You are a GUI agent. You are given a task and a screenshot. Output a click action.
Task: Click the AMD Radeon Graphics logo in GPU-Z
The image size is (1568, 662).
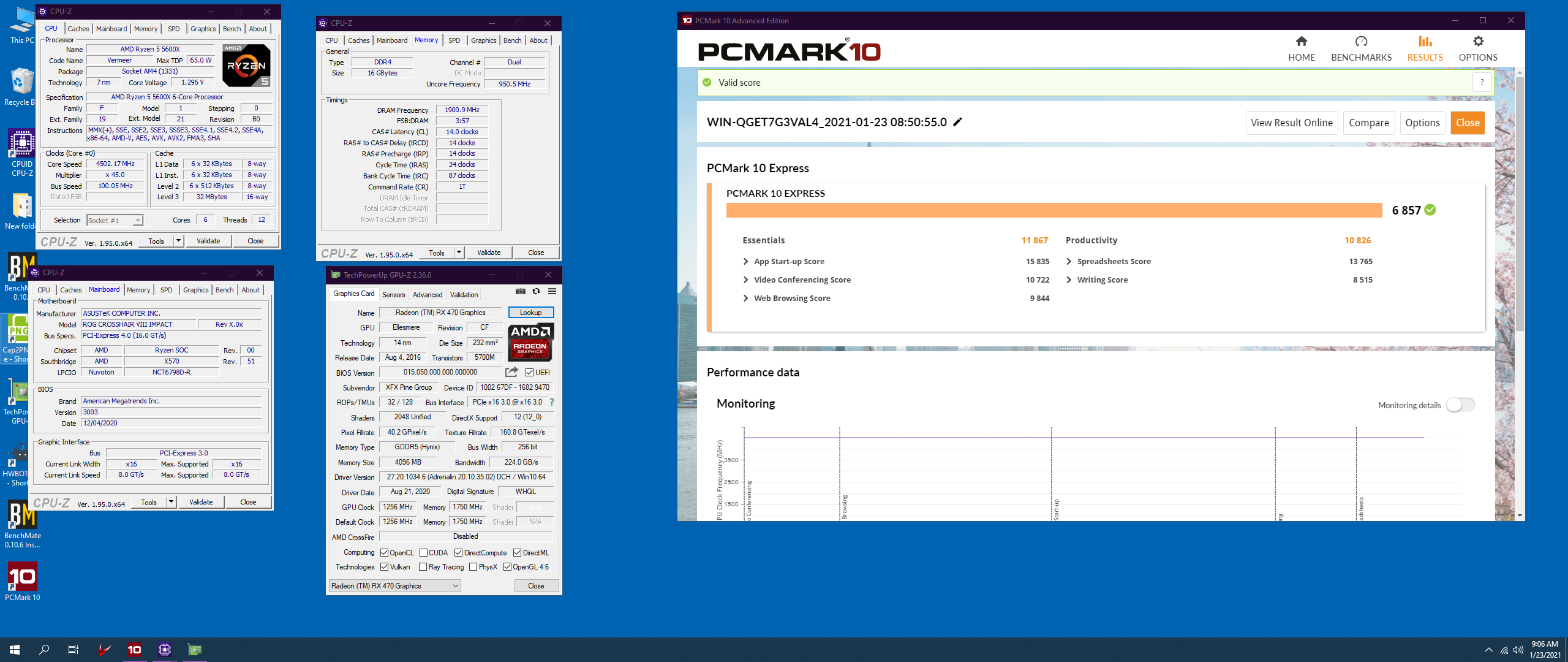tap(530, 343)
